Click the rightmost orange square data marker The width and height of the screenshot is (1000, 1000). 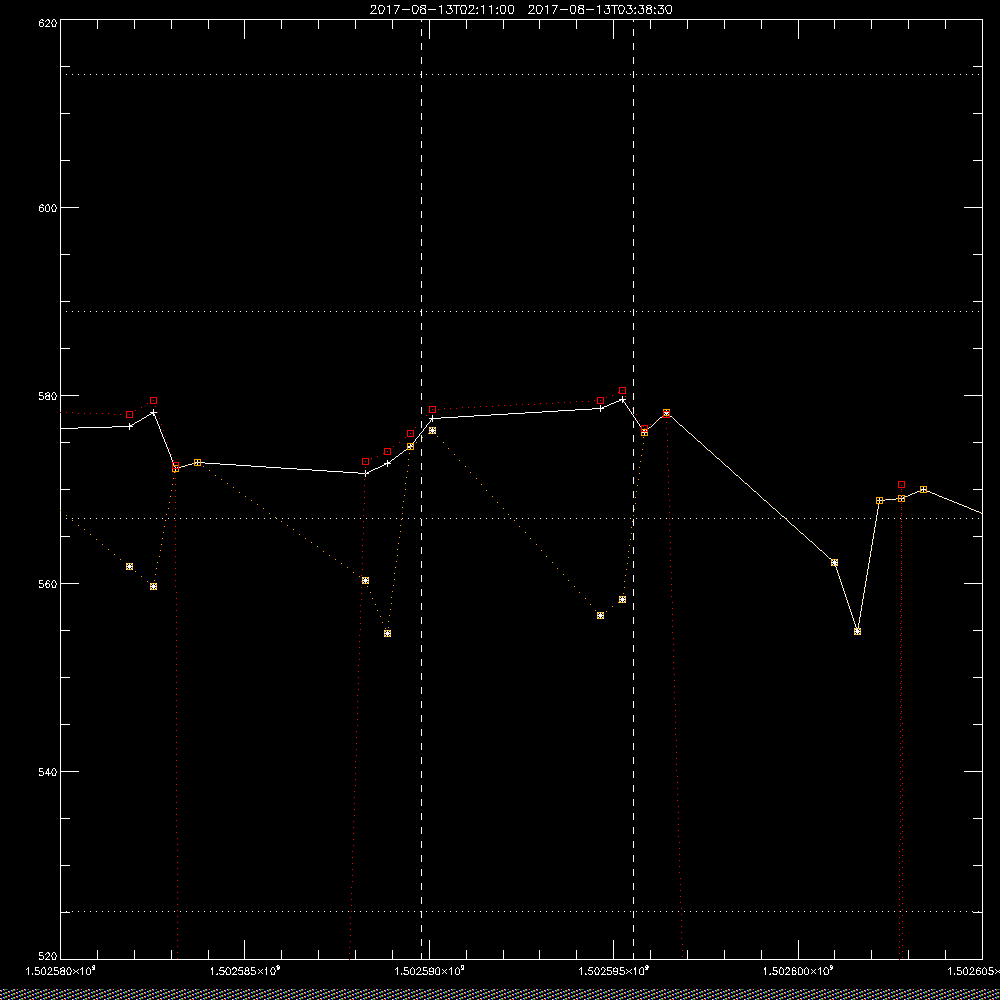point(923,489)
